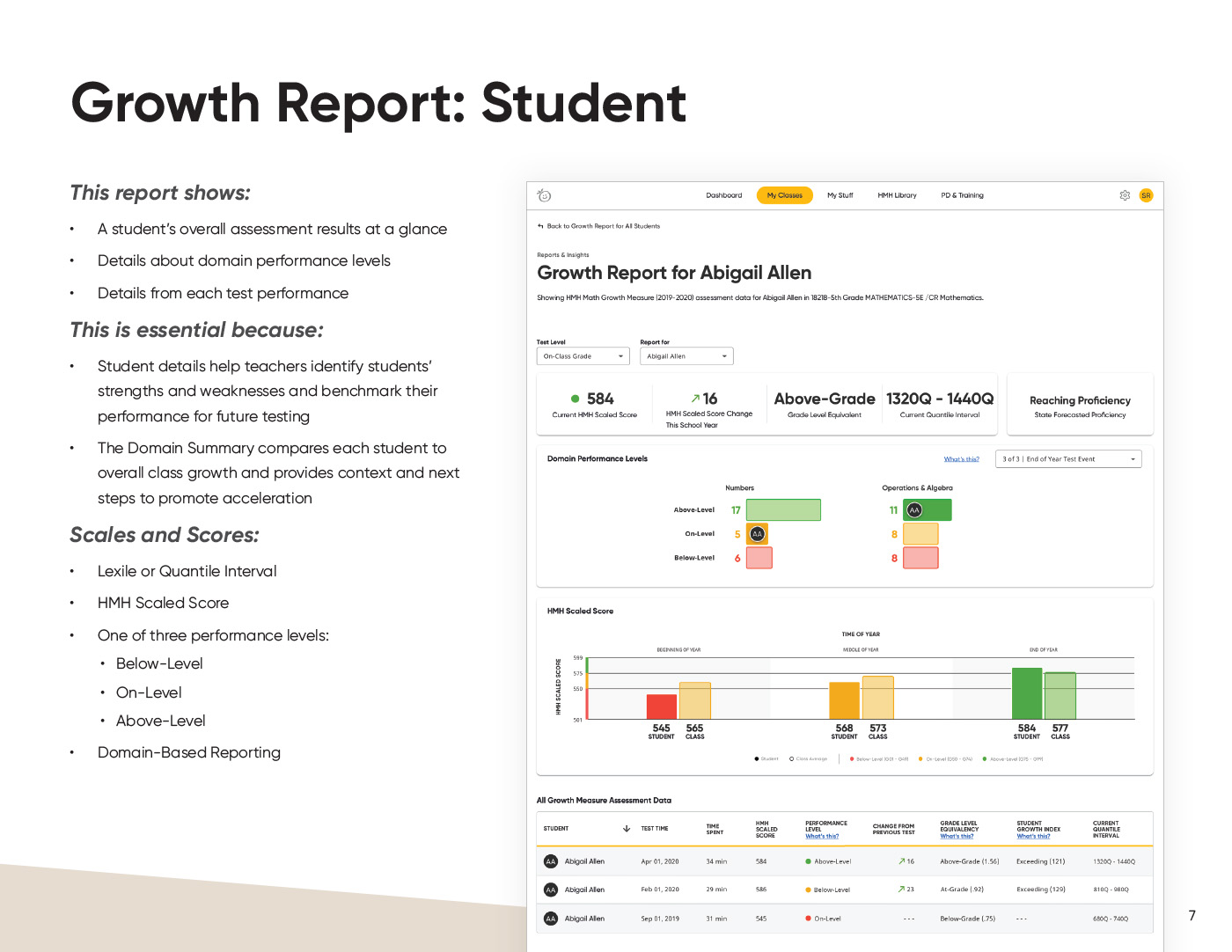Open the SR user profile avatar

[x=1146, y=195]
